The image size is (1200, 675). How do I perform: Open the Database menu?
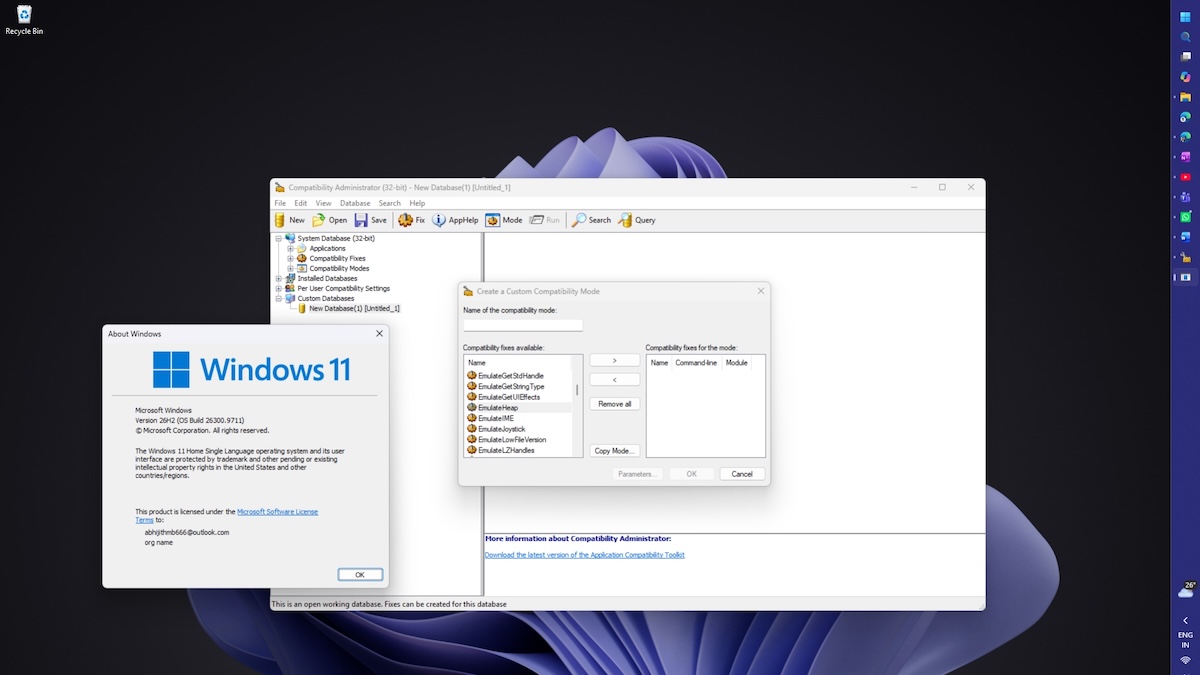click(355, 203)
